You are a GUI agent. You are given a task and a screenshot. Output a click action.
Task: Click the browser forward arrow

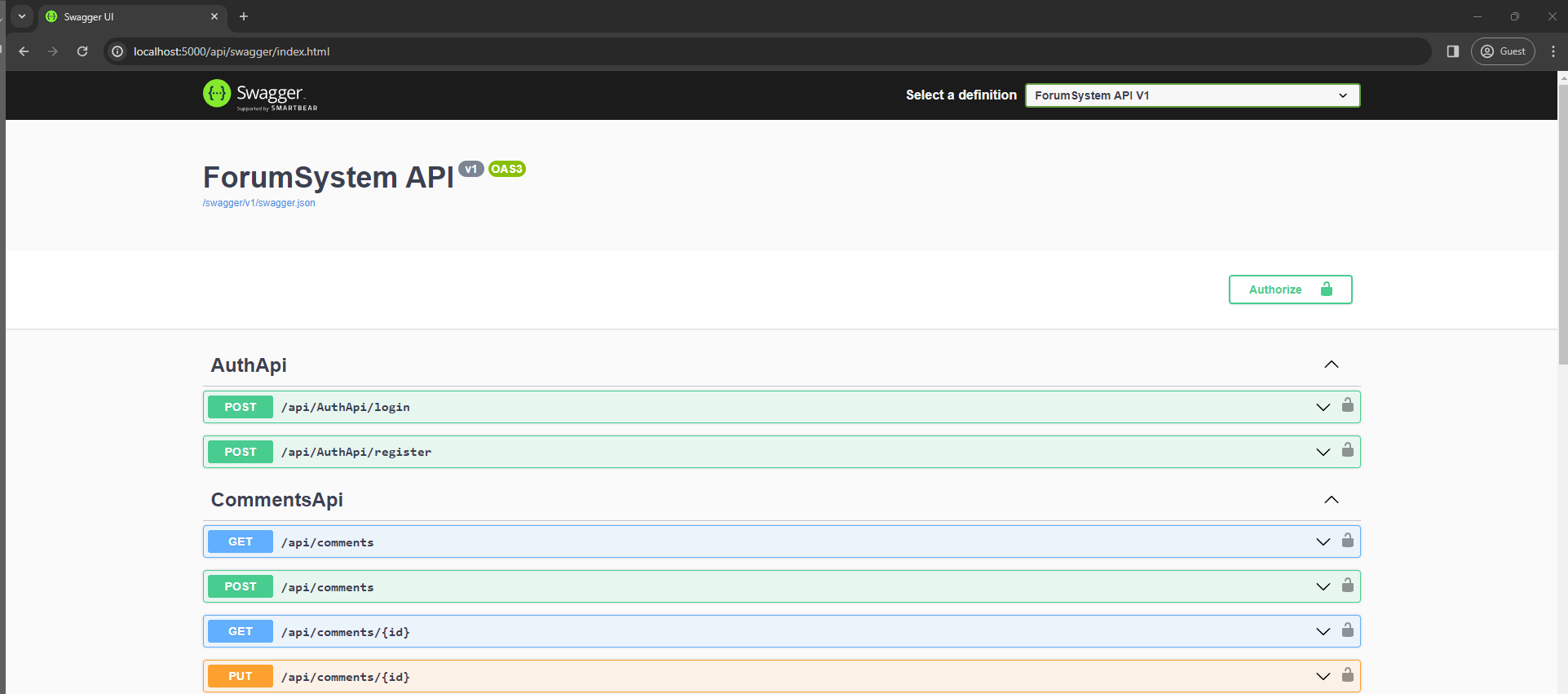pyautogui.click(x=53, y=51)
